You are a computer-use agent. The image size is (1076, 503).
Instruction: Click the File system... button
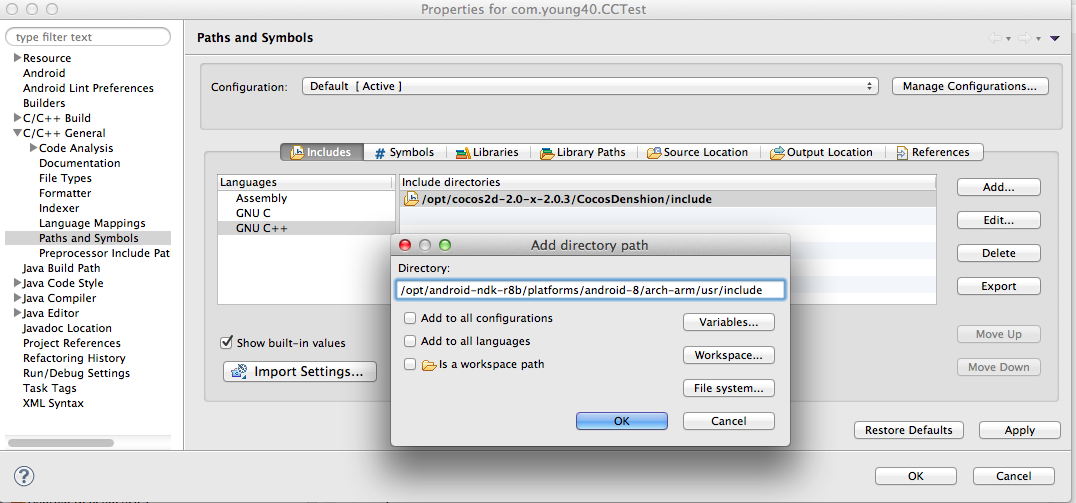728,388
